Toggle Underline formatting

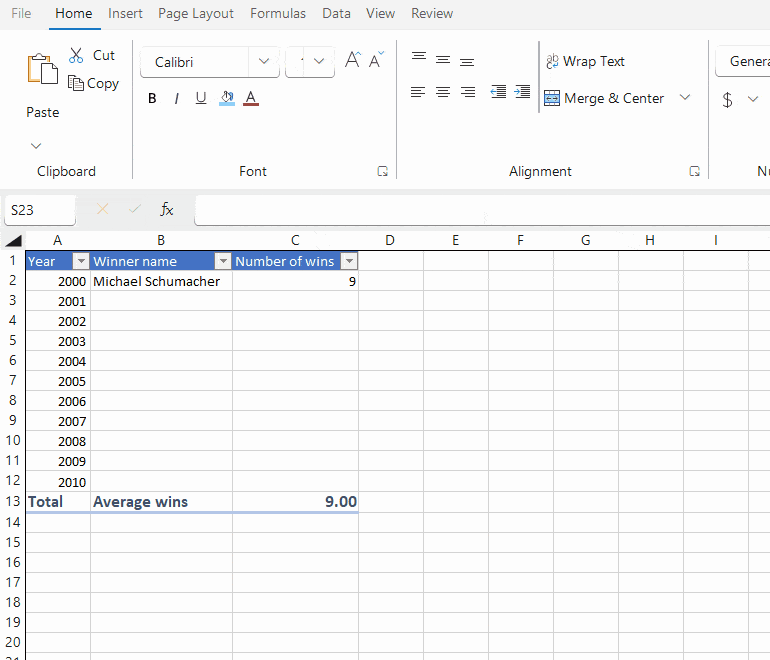201,98
